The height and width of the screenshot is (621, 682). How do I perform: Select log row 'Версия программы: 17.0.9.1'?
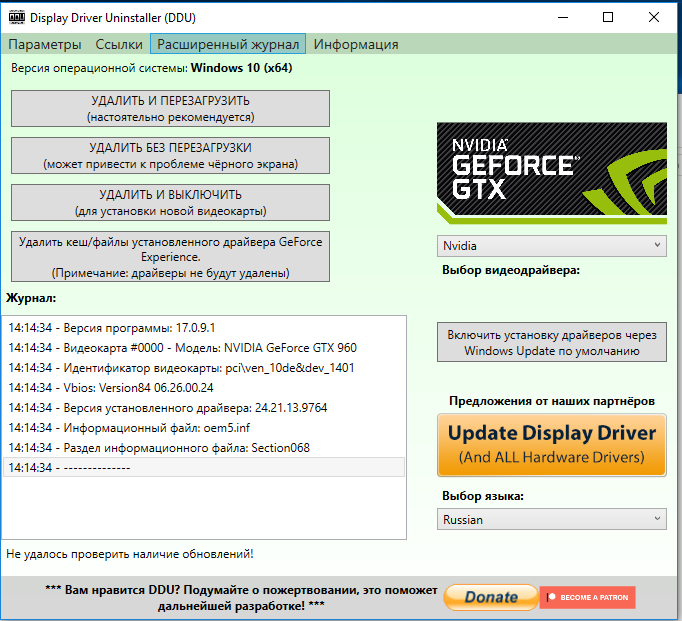204,327
